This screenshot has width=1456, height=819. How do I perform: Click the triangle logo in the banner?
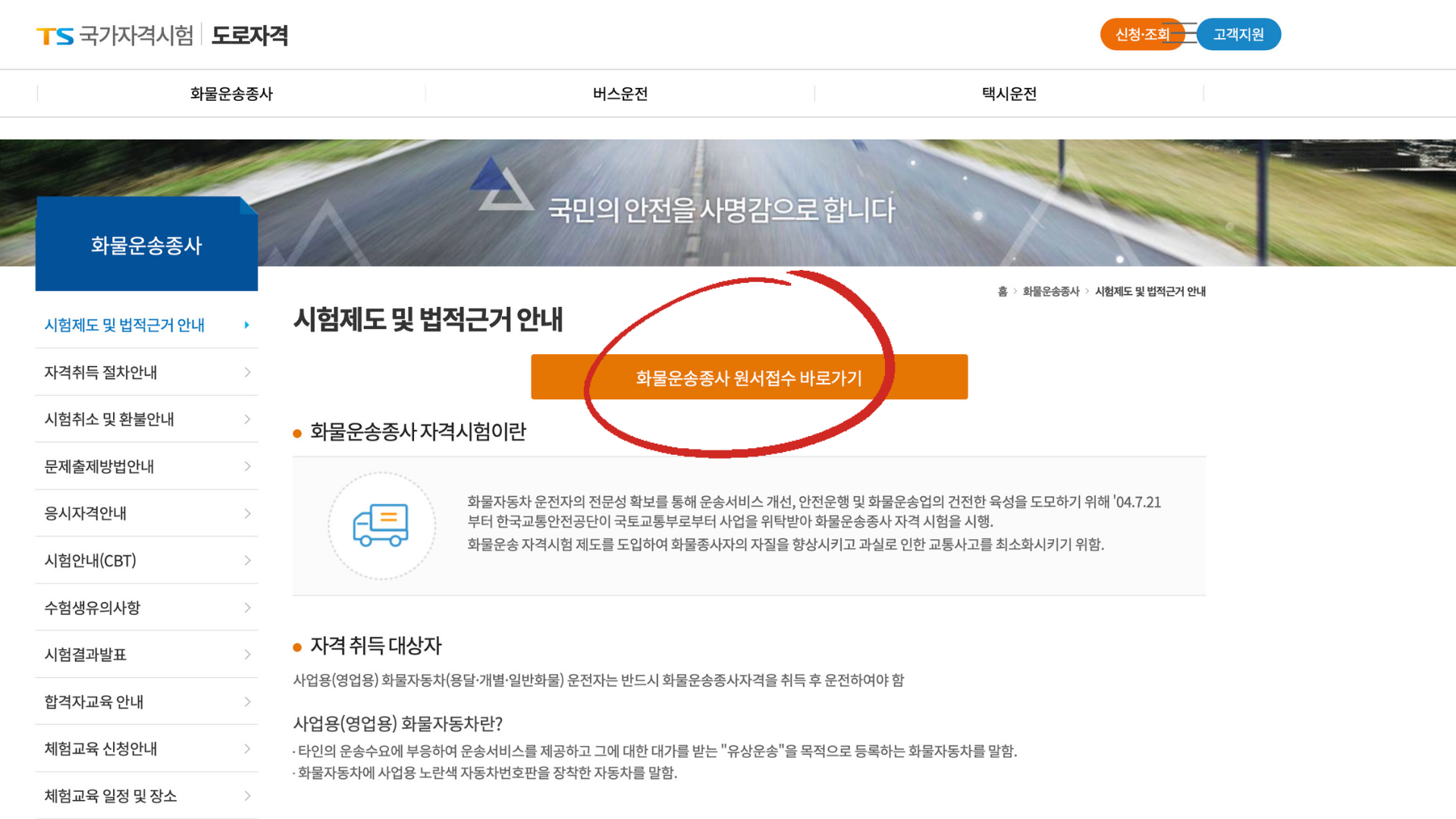tap(500, 184)
